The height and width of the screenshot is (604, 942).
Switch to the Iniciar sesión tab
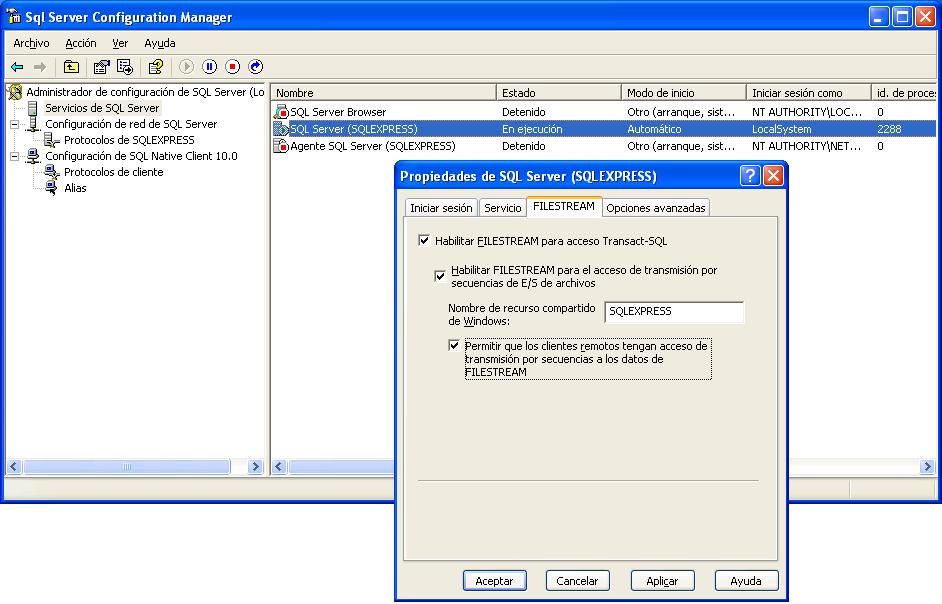[x=441, y=208]
